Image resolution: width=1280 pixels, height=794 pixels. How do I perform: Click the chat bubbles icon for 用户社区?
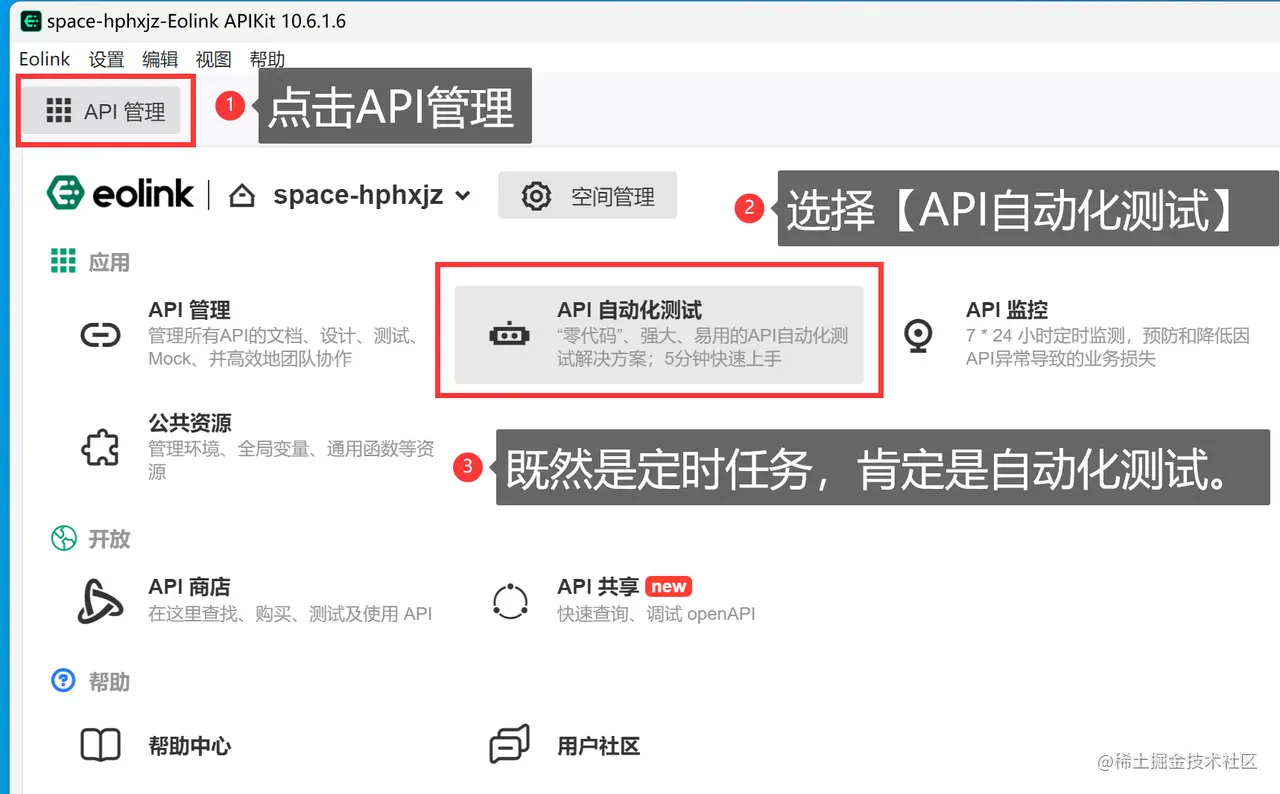(509, 745)
